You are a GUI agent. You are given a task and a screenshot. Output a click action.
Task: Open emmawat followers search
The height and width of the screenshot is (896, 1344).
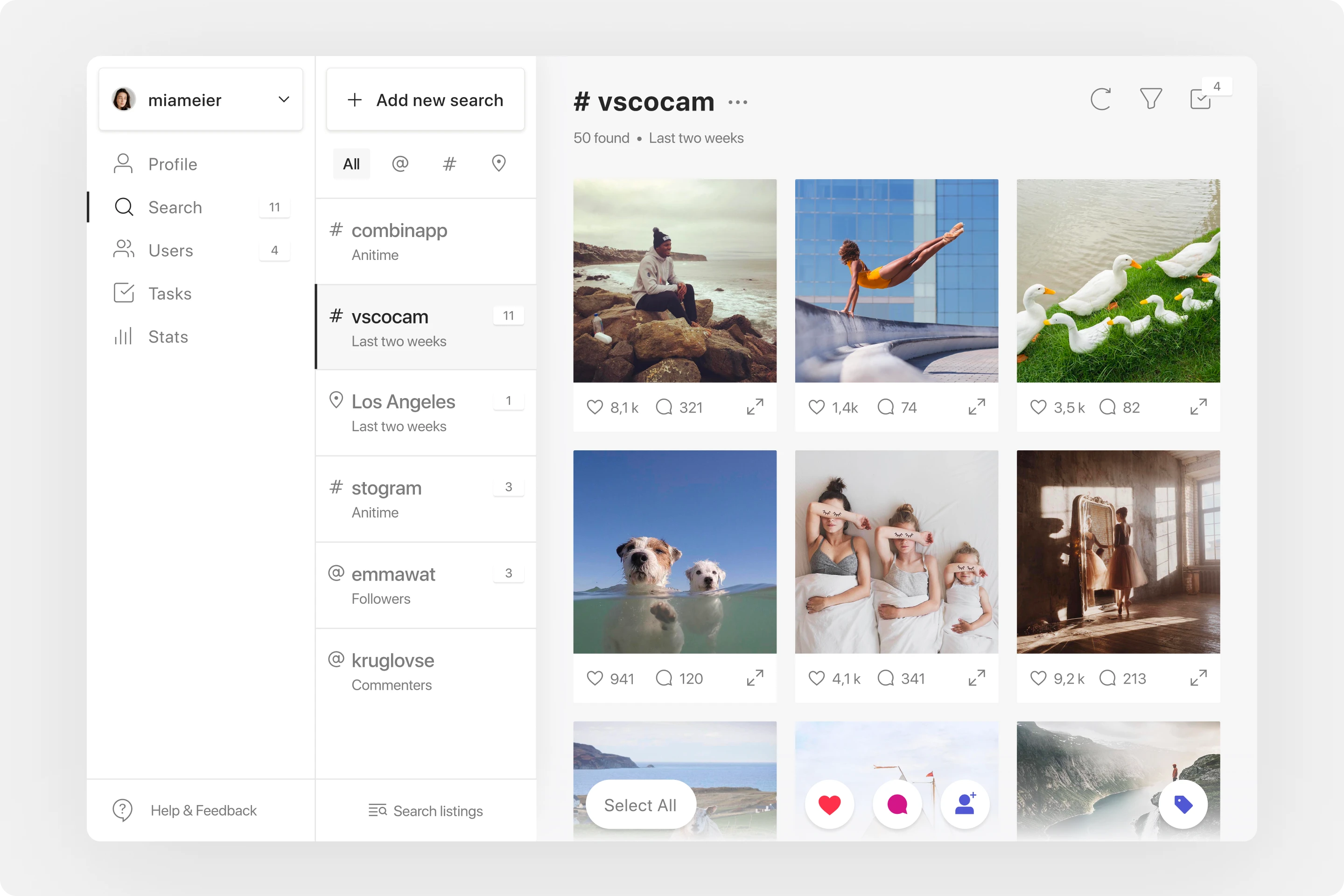[426, 585]
